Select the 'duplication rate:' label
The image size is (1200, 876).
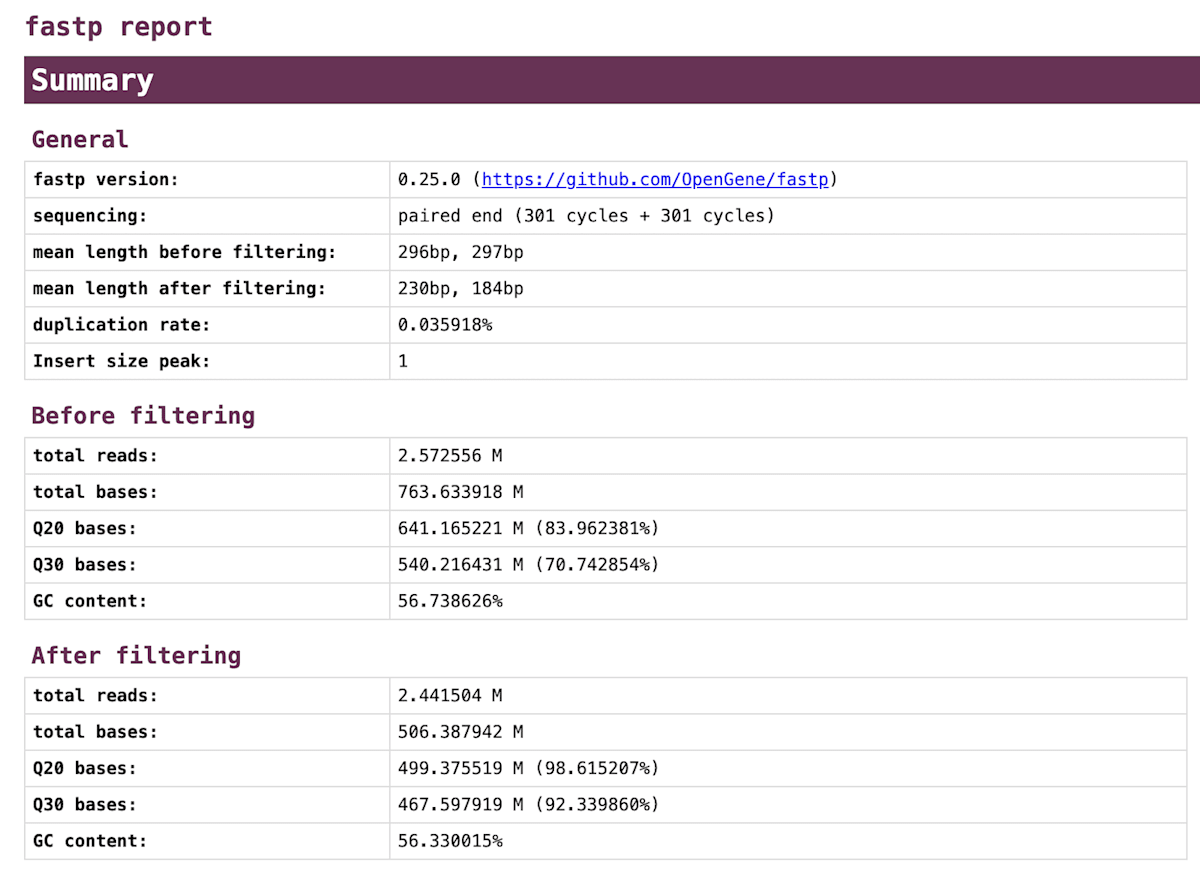121,324
